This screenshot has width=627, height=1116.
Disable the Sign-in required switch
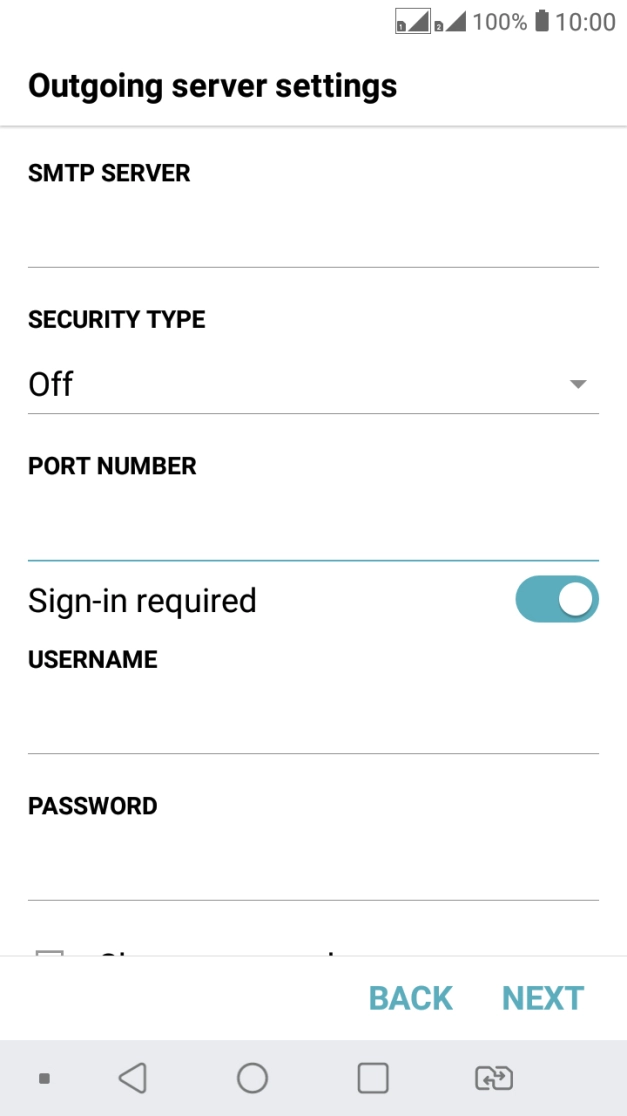[x=557, y=600]
